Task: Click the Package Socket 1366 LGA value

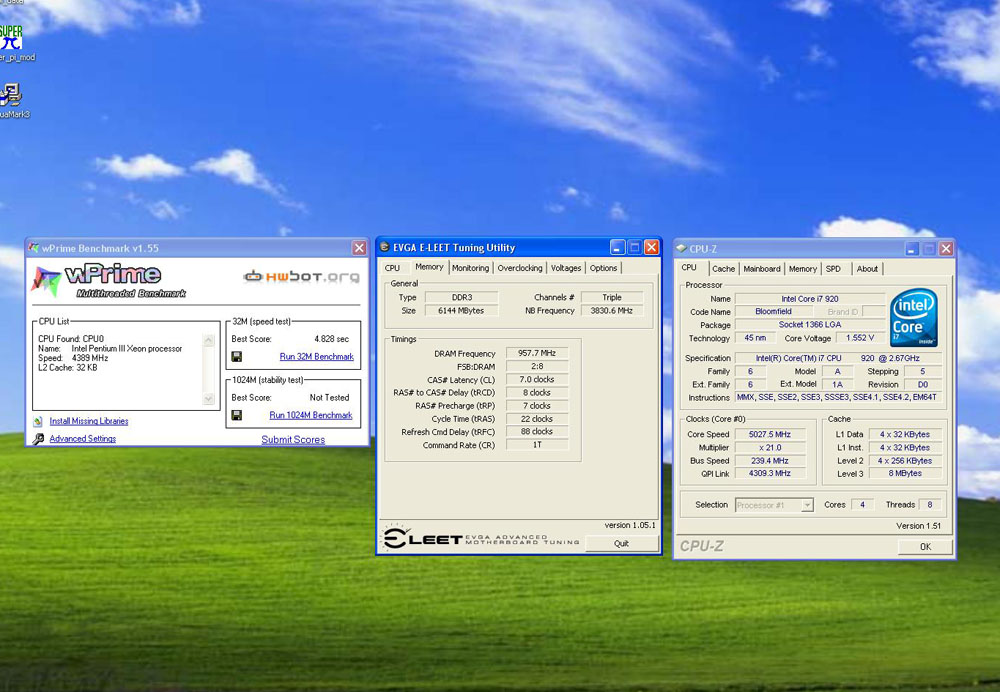Action: [810, 325]
